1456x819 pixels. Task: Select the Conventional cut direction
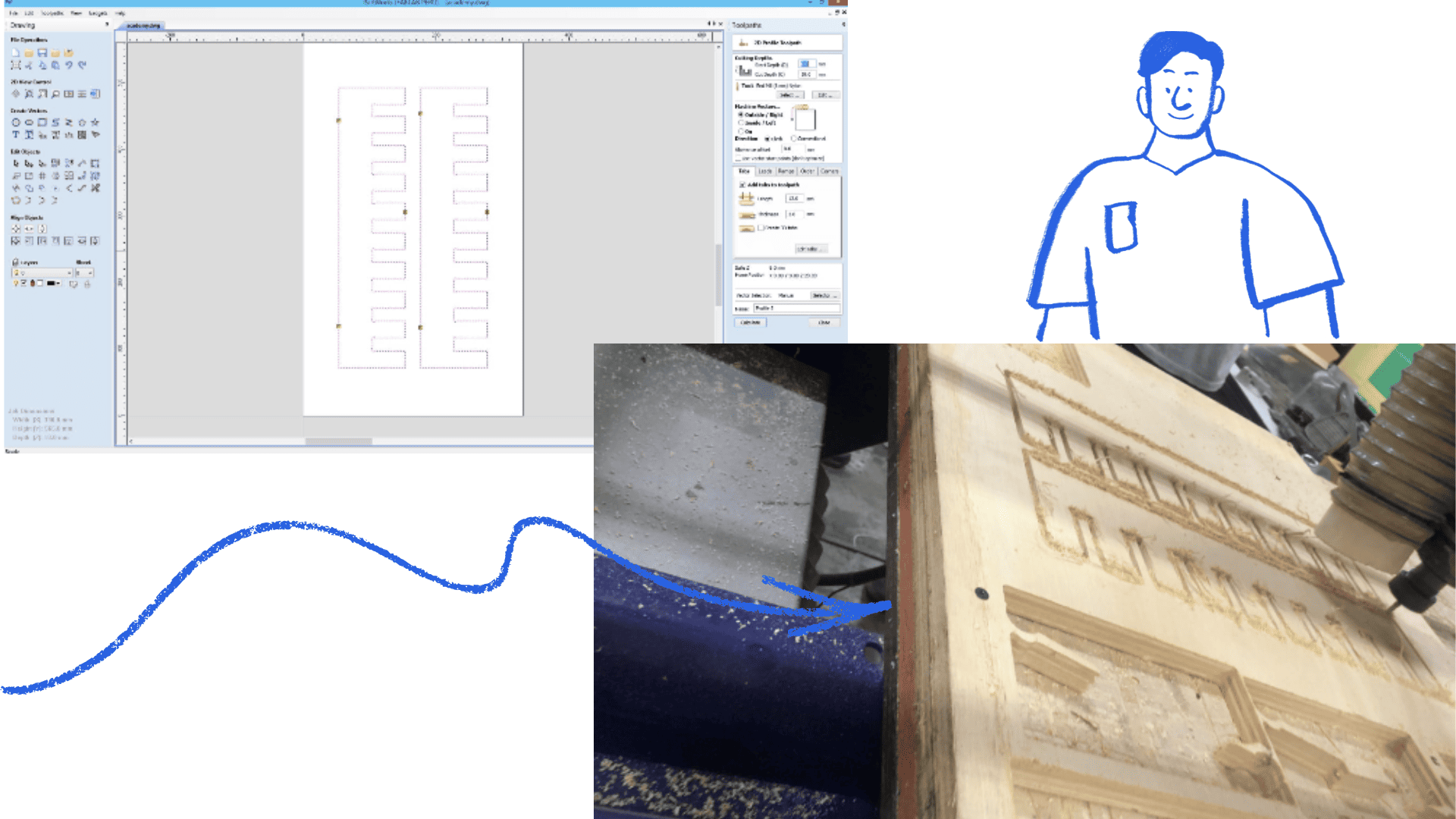point(794,139)
